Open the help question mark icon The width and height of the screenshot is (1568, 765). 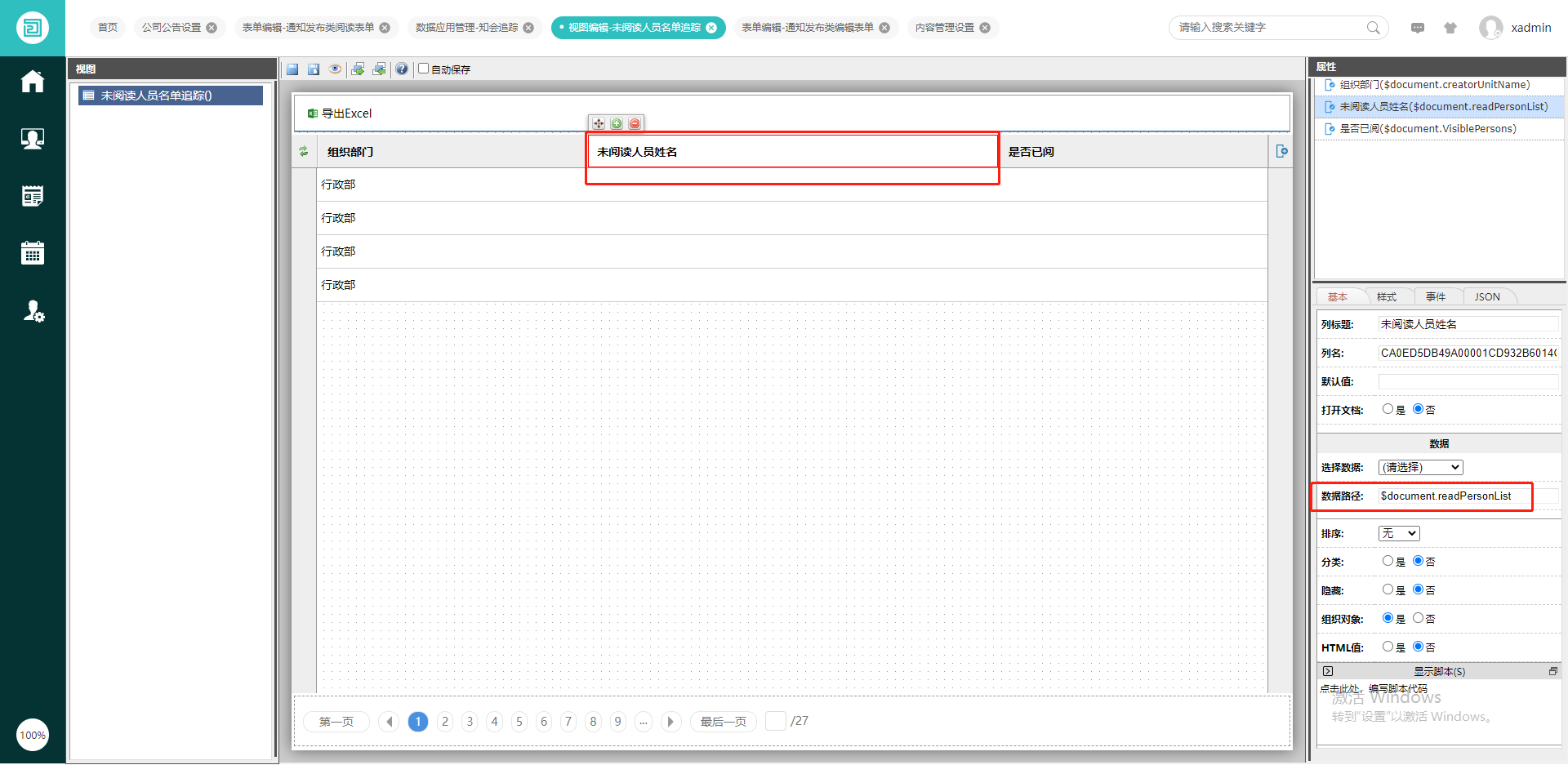pyautogui.click(x=402, y=69)
